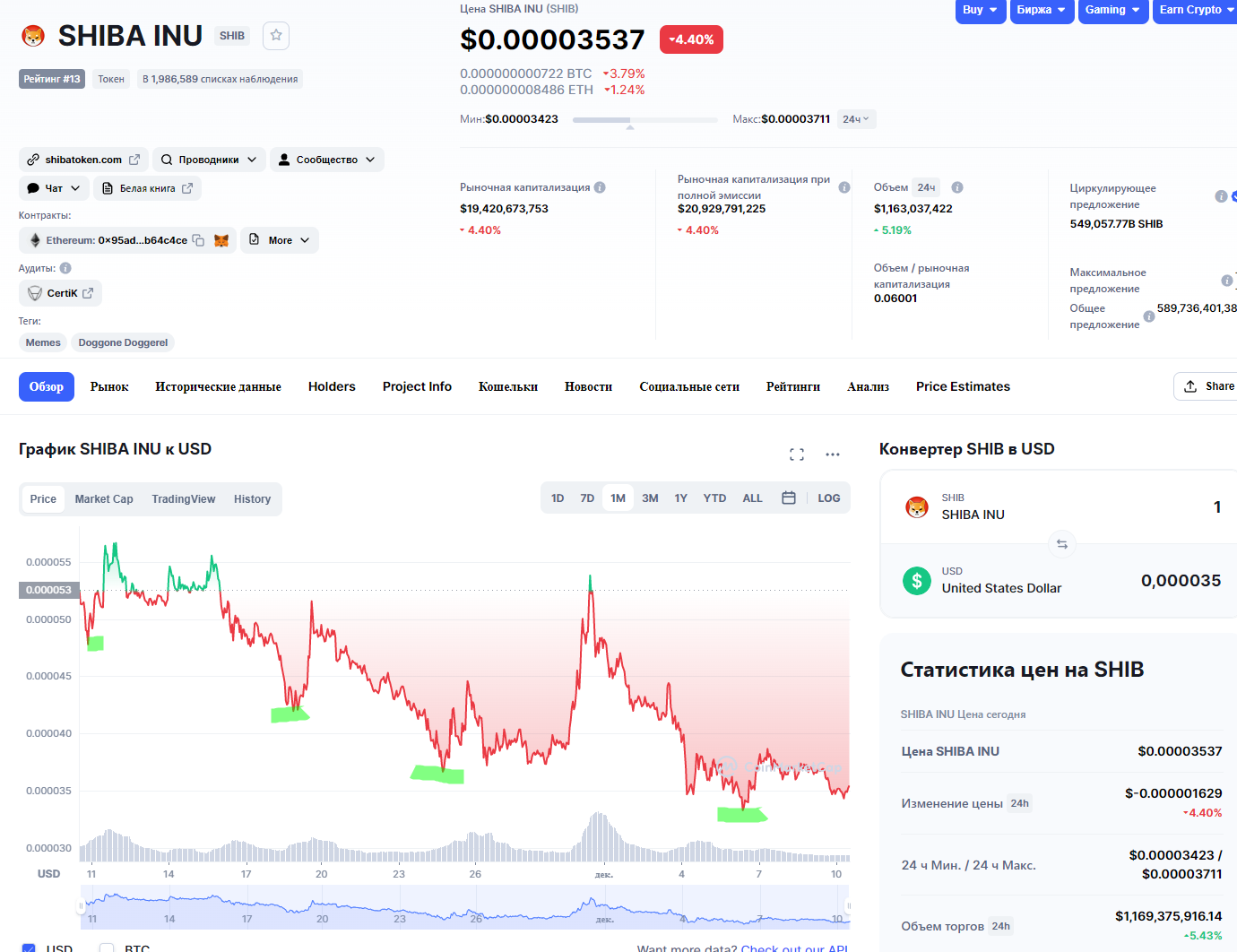The image size is (1237, 952).
Task: Open chart in fullscreen mode
Action: [x=797, y=454]
